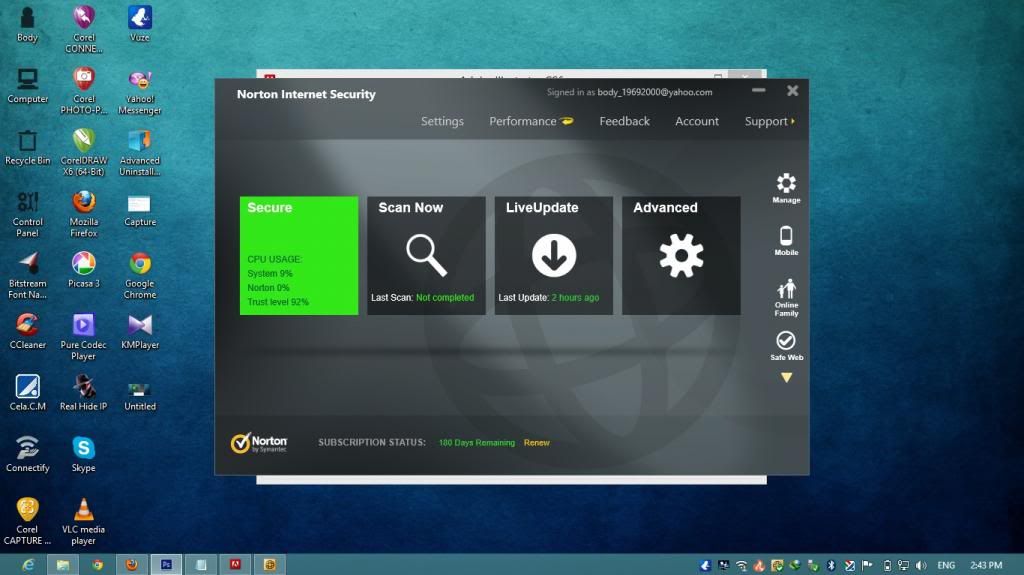Select the Cela.C.M desktop icon
This screenshot has height=575, width=1024.
click(27, 393)
